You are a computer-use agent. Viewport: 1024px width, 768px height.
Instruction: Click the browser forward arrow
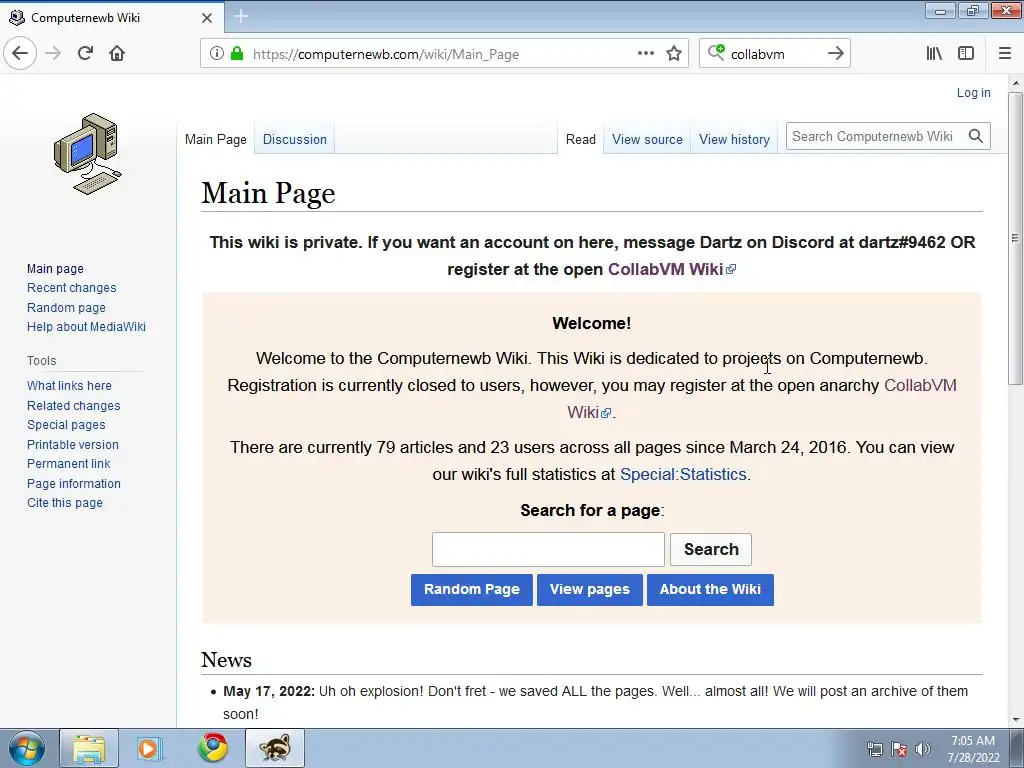(53, 54)
